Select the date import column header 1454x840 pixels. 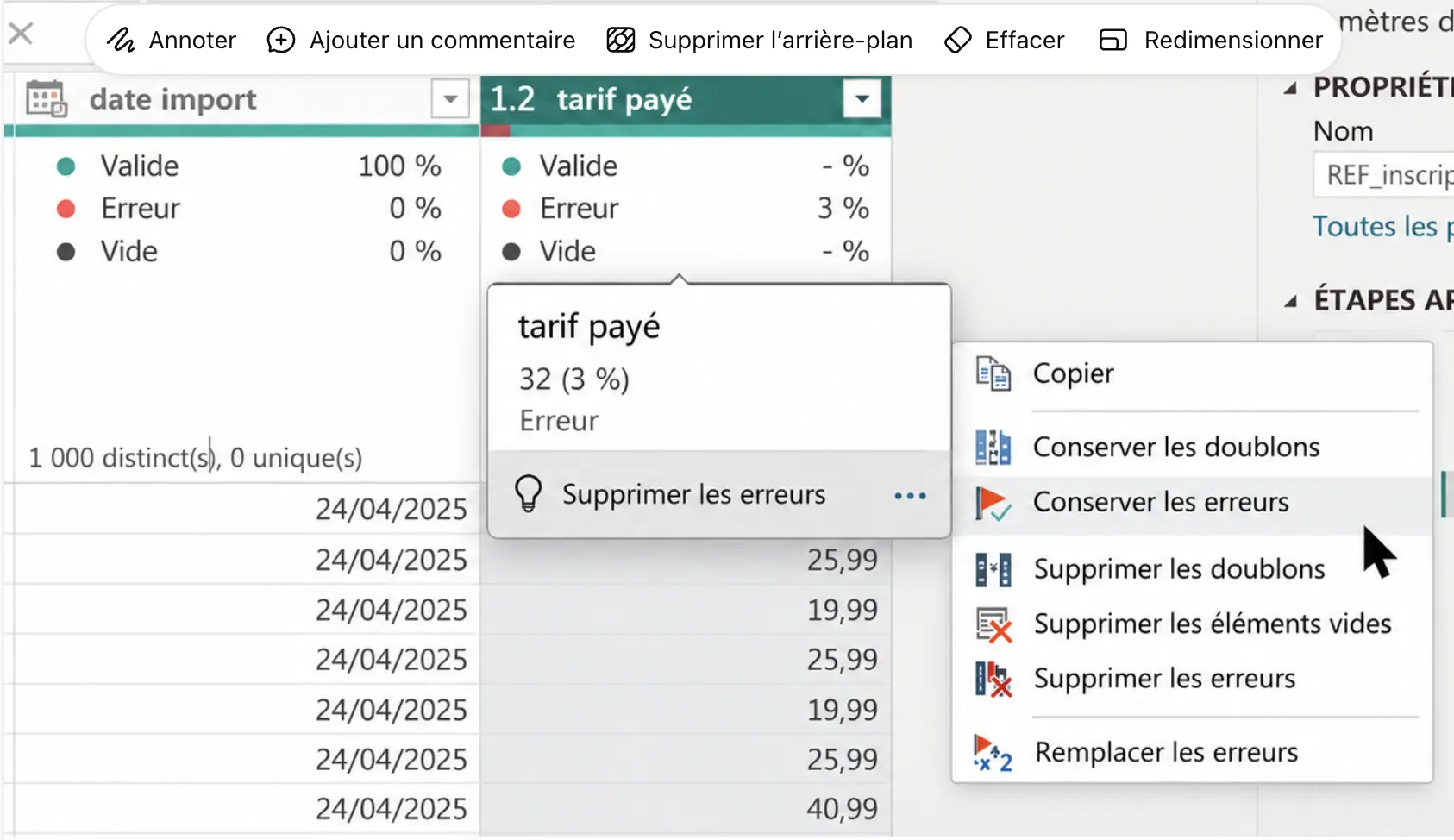pyautogui.click(x=242, y=100)
